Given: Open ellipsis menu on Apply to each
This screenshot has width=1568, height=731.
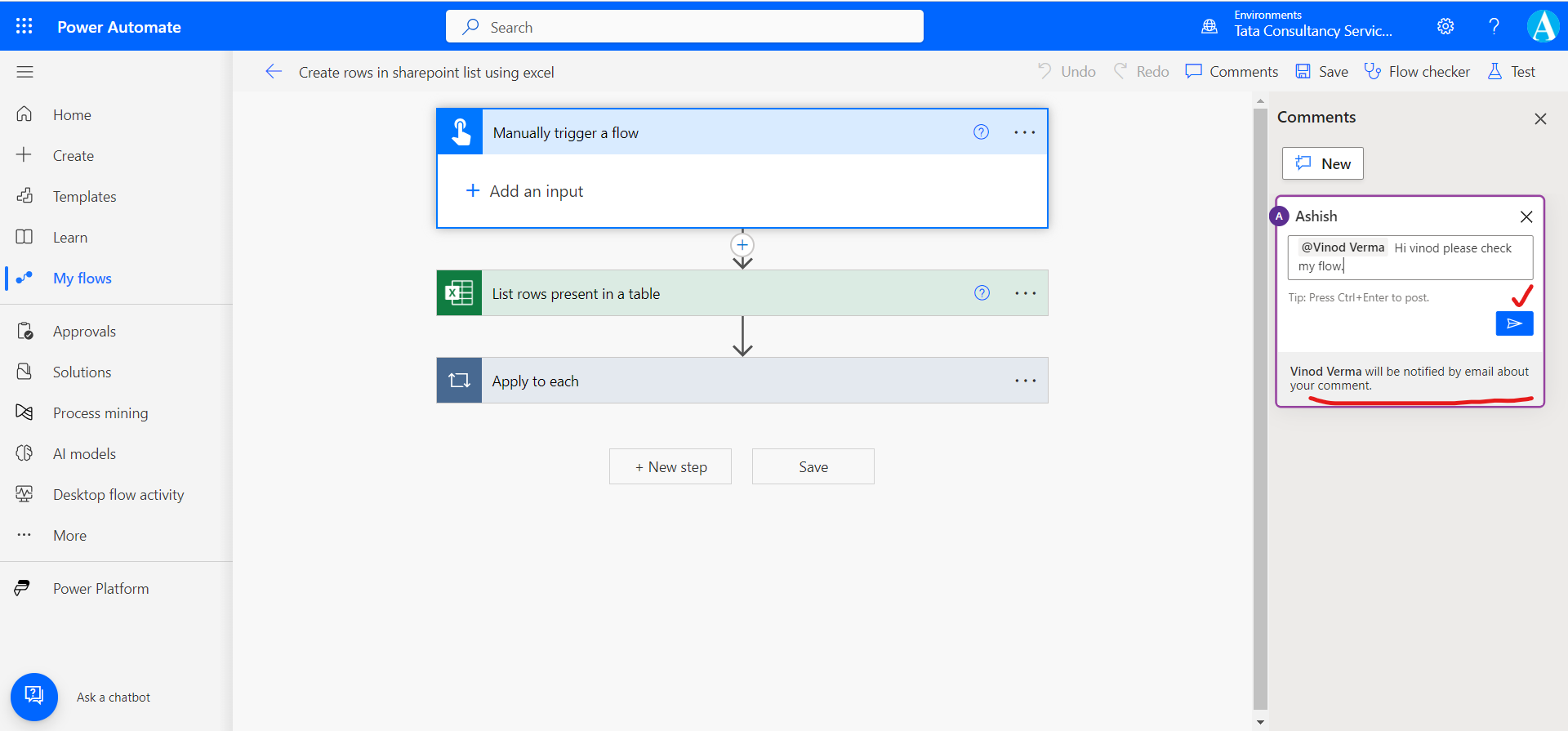Looking at the screenshot, I should [1025, 381].
